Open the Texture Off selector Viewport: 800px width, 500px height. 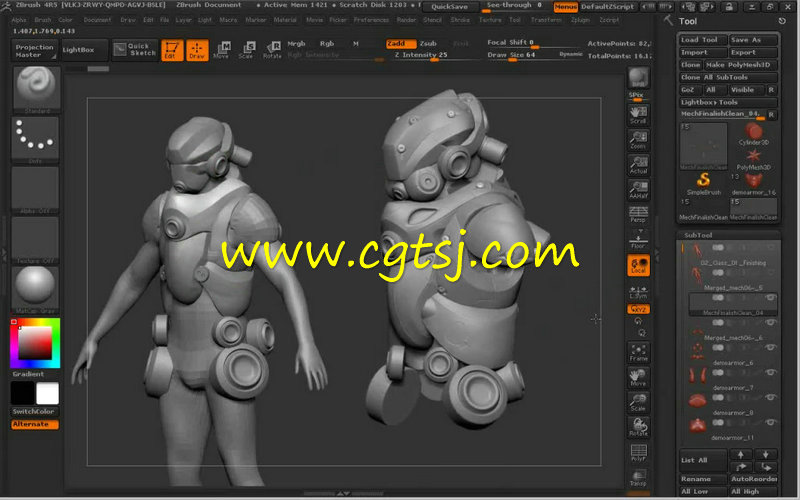click(x=35, y=240)
